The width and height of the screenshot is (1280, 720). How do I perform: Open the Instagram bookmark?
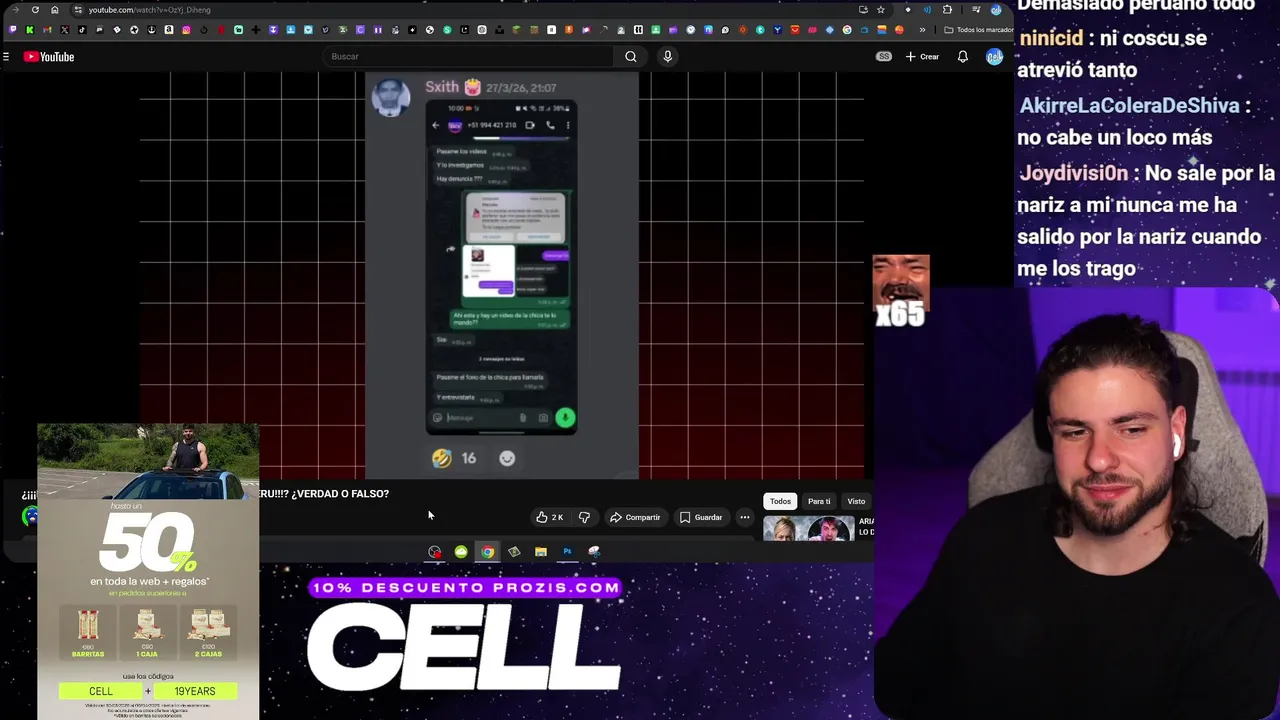tap(186, 30)
